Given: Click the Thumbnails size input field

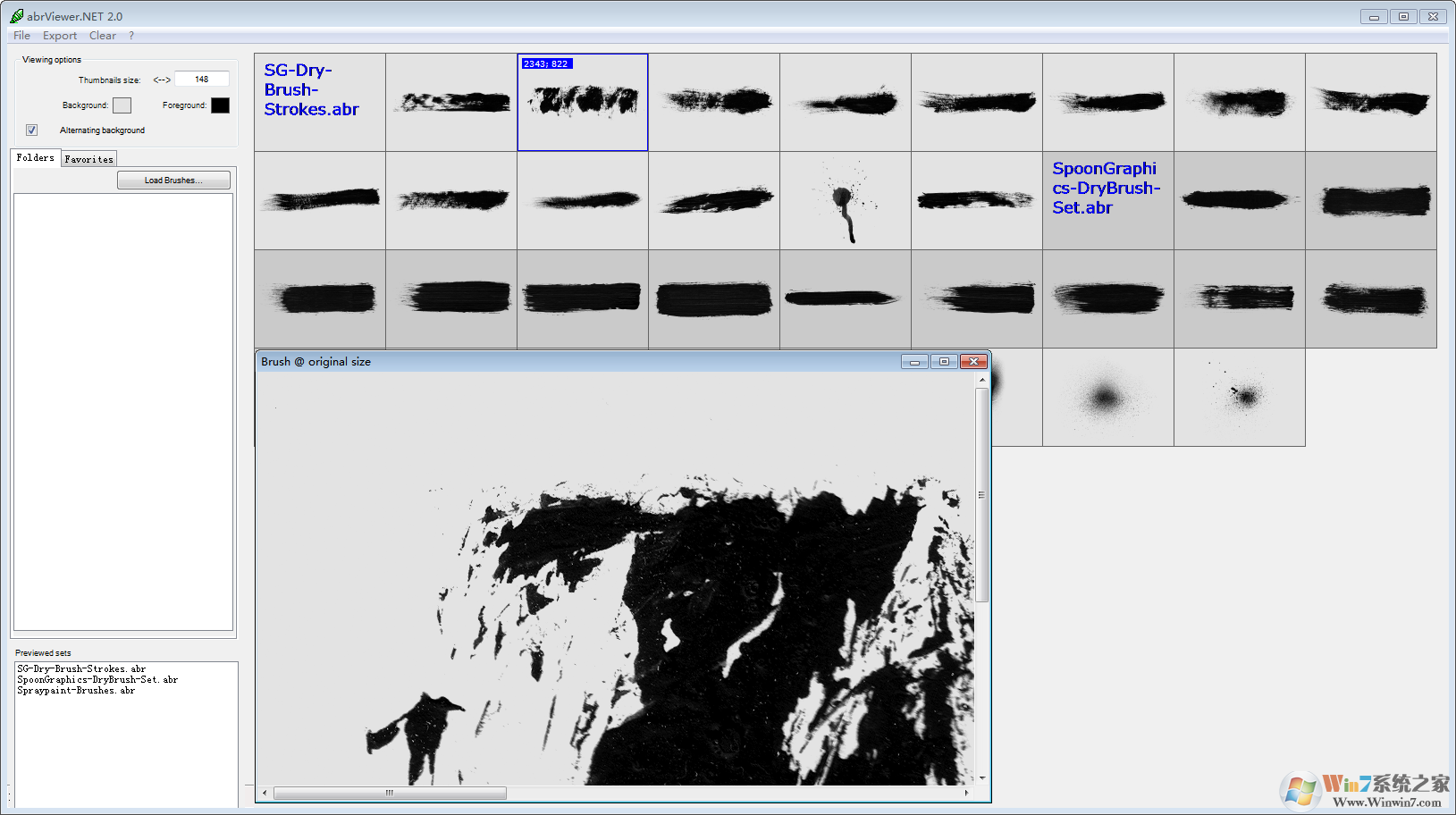Looking at the screenshot, I should point(202,80).
